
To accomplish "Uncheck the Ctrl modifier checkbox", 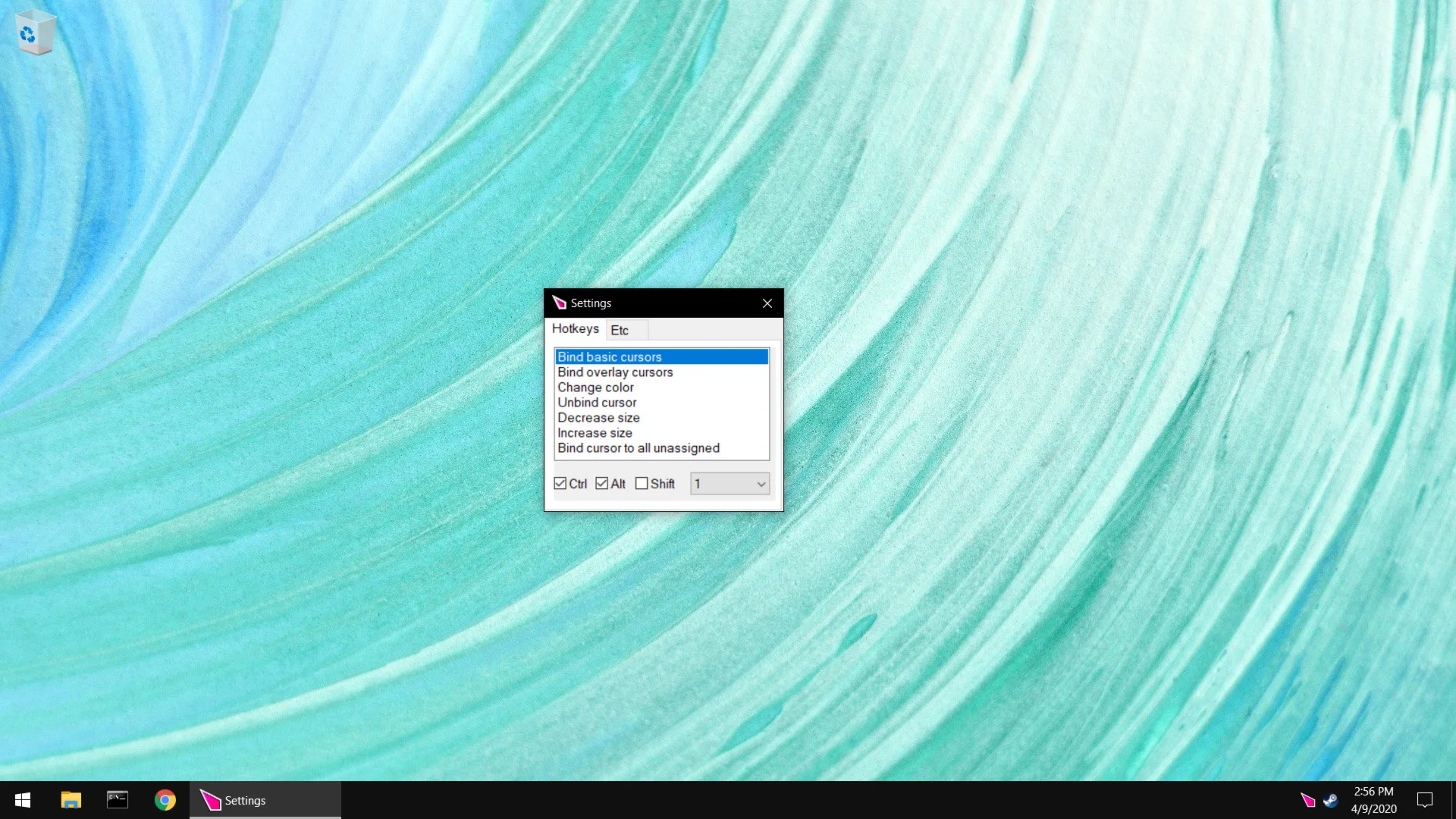I will click(560, 483).
